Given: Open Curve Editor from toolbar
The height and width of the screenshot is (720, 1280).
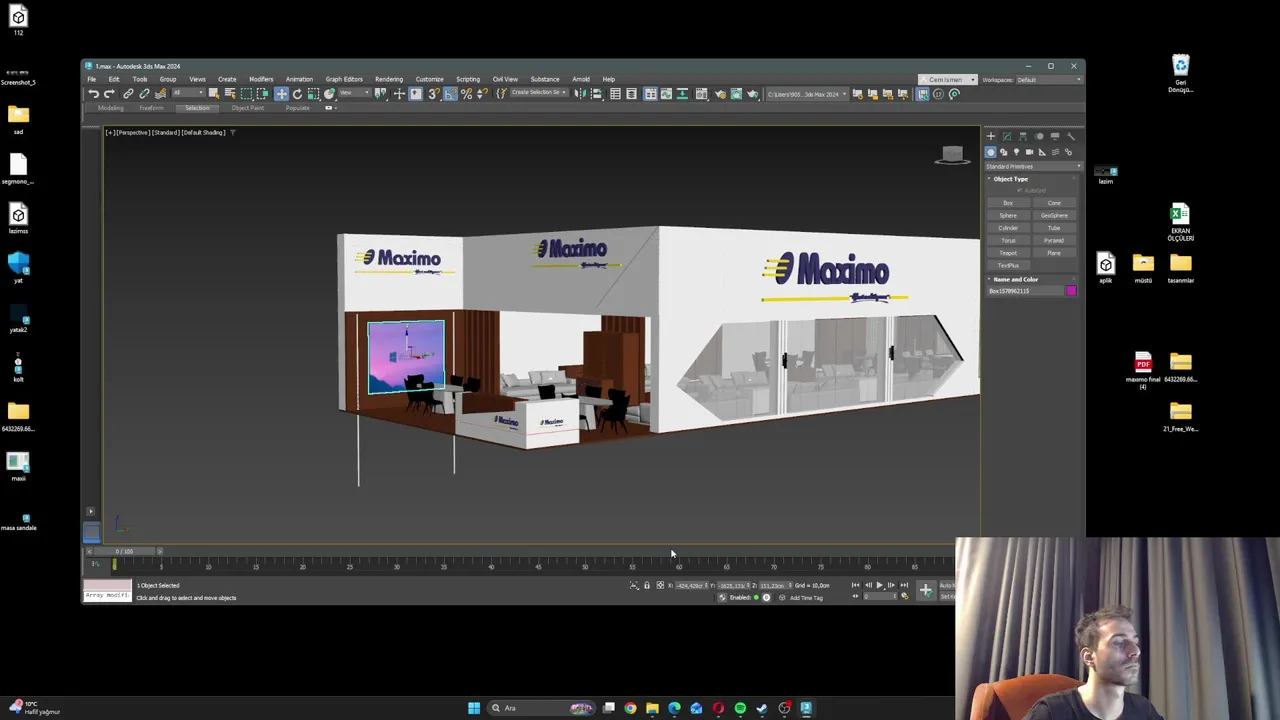Looking at the screenshot, I should pos(666,94).
